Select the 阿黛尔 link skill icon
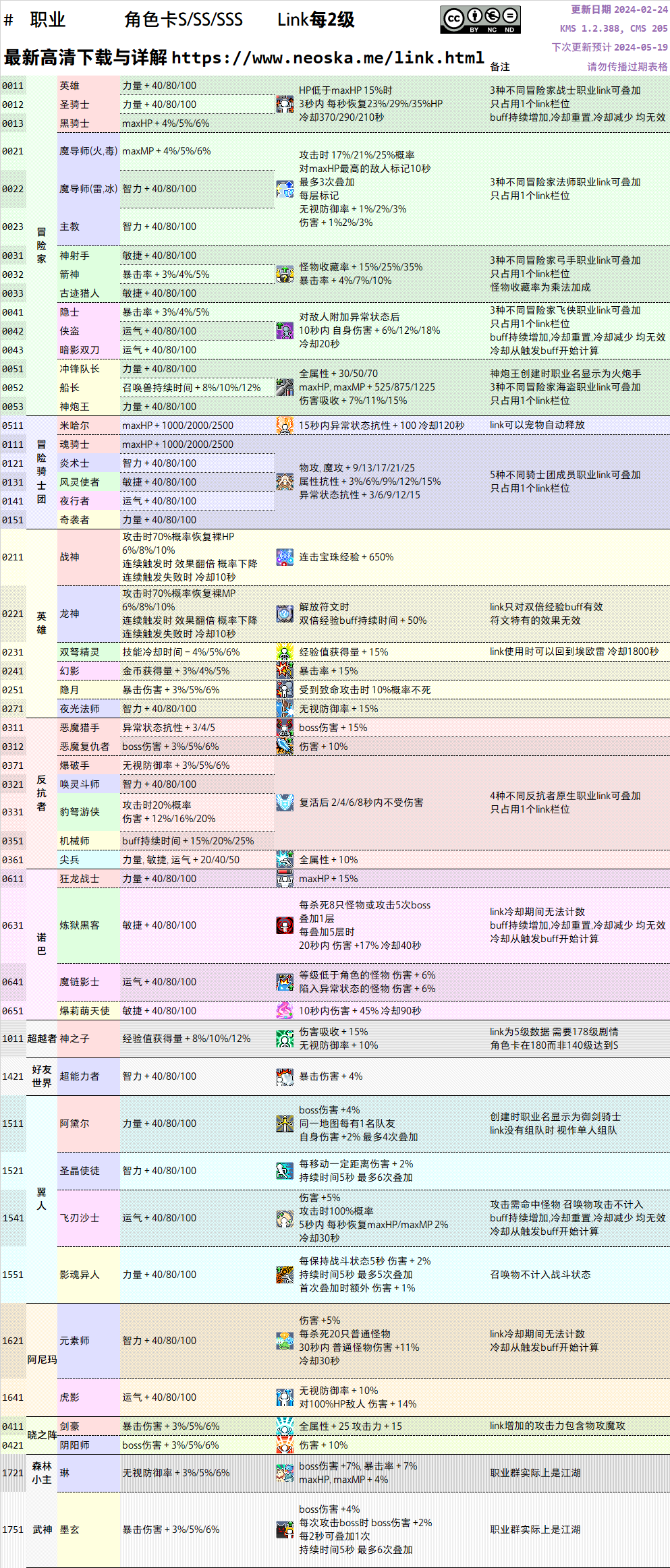This screenshot has height=1568, width=670. pyautogui.click(x=285, y=1124)
